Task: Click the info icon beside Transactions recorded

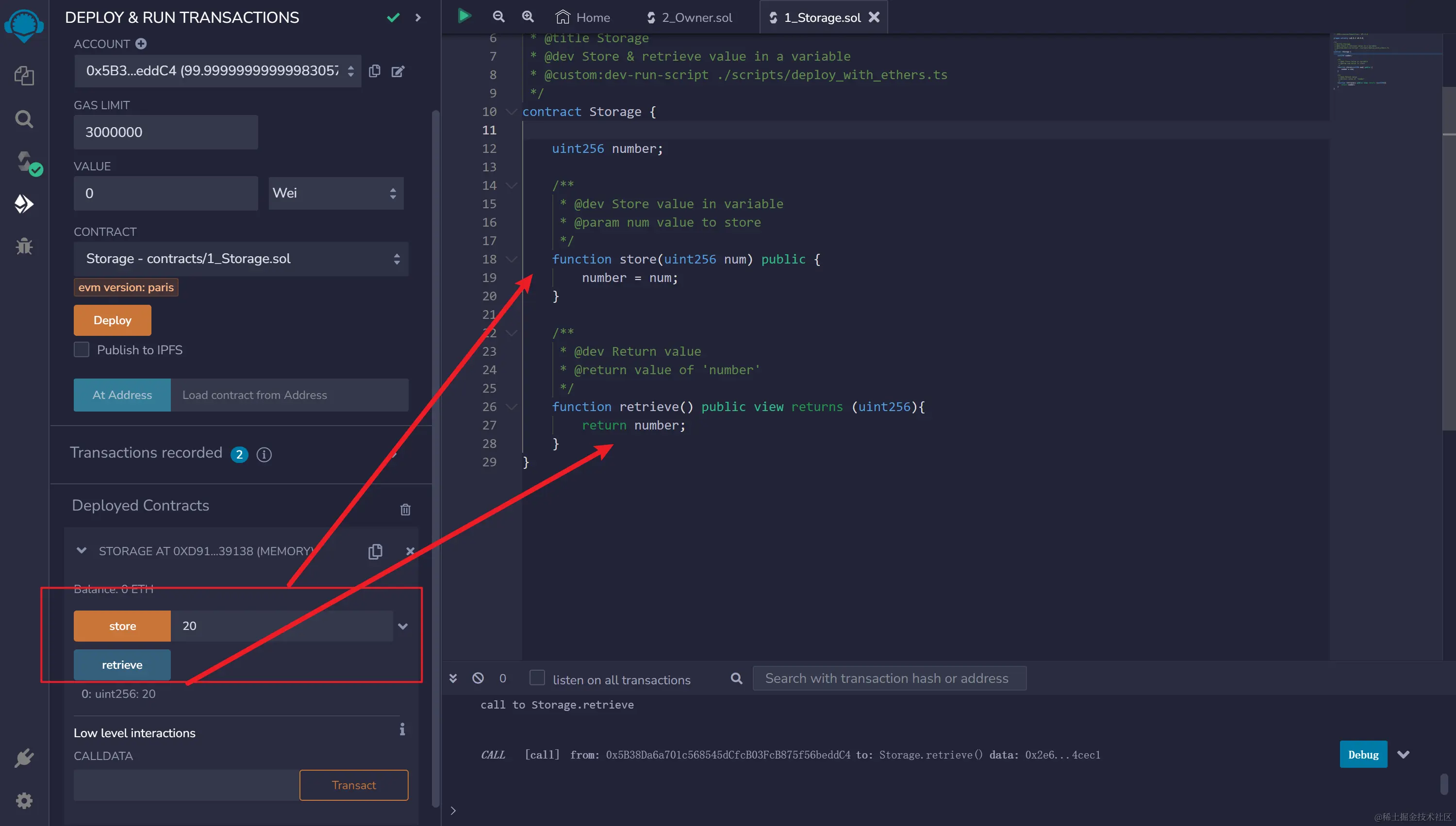Action: coord(264,454)
